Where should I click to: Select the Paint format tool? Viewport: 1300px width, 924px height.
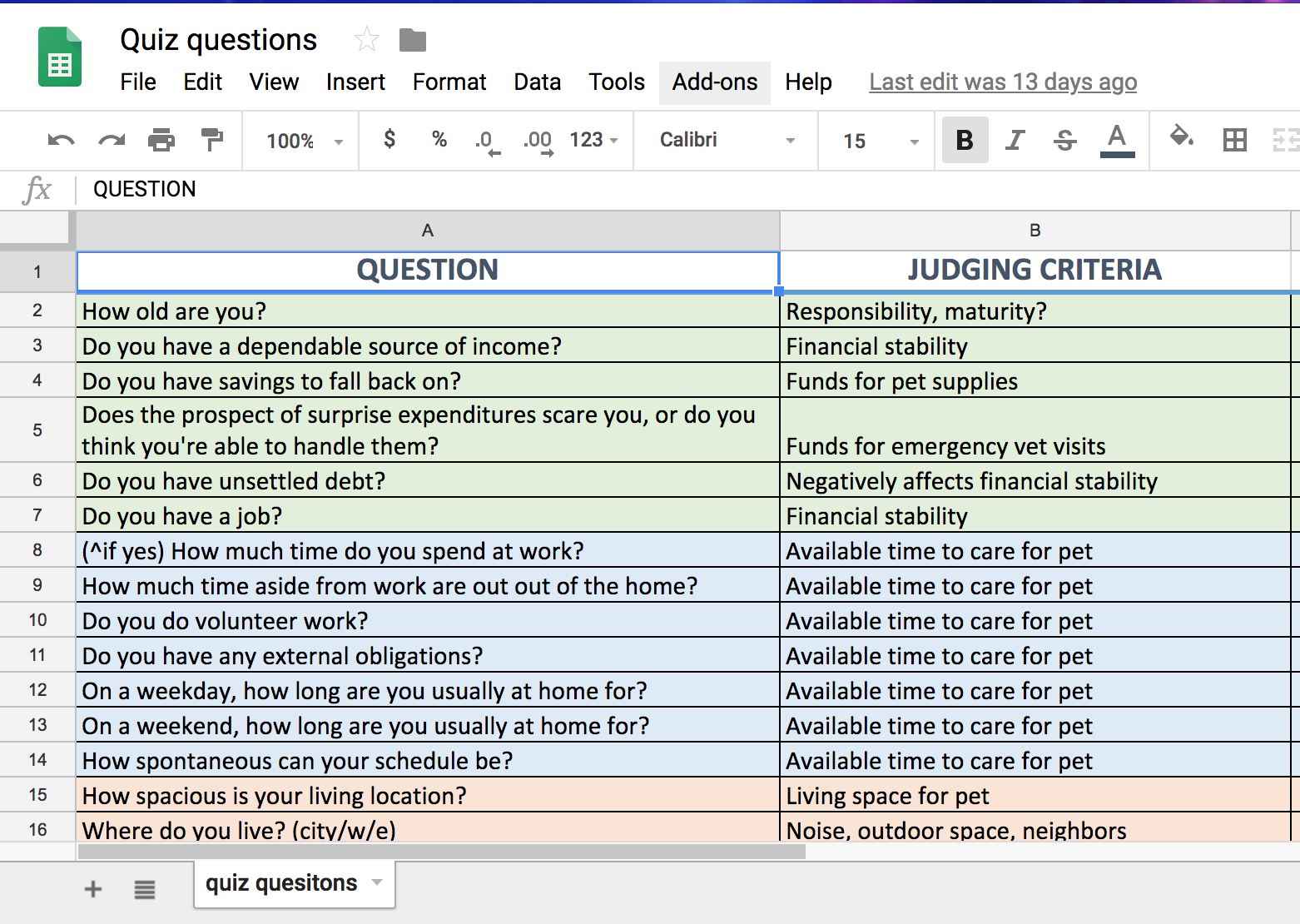click(212, 140)
